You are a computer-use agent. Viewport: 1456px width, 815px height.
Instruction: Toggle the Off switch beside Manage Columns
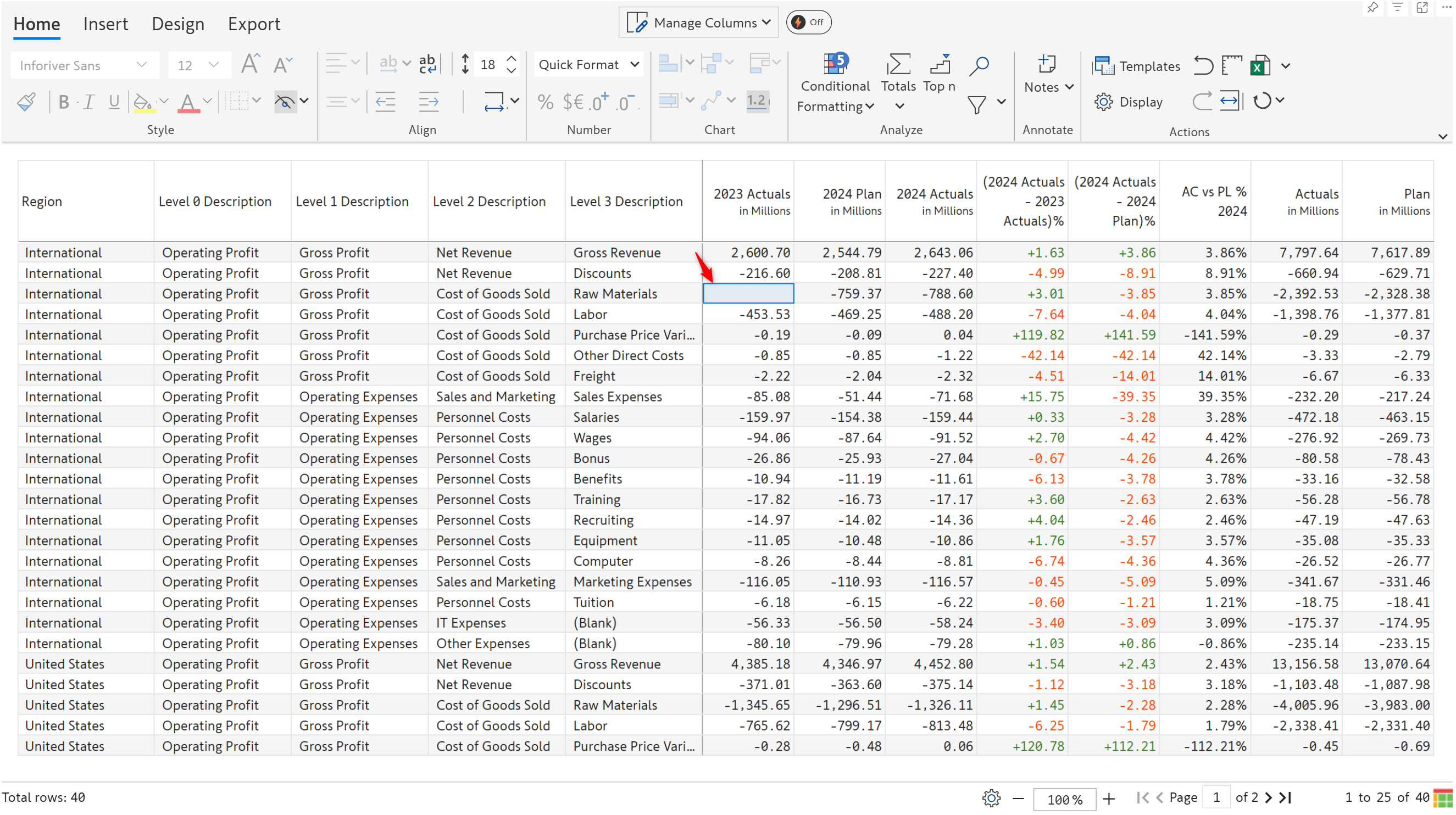tap(808, 23)
